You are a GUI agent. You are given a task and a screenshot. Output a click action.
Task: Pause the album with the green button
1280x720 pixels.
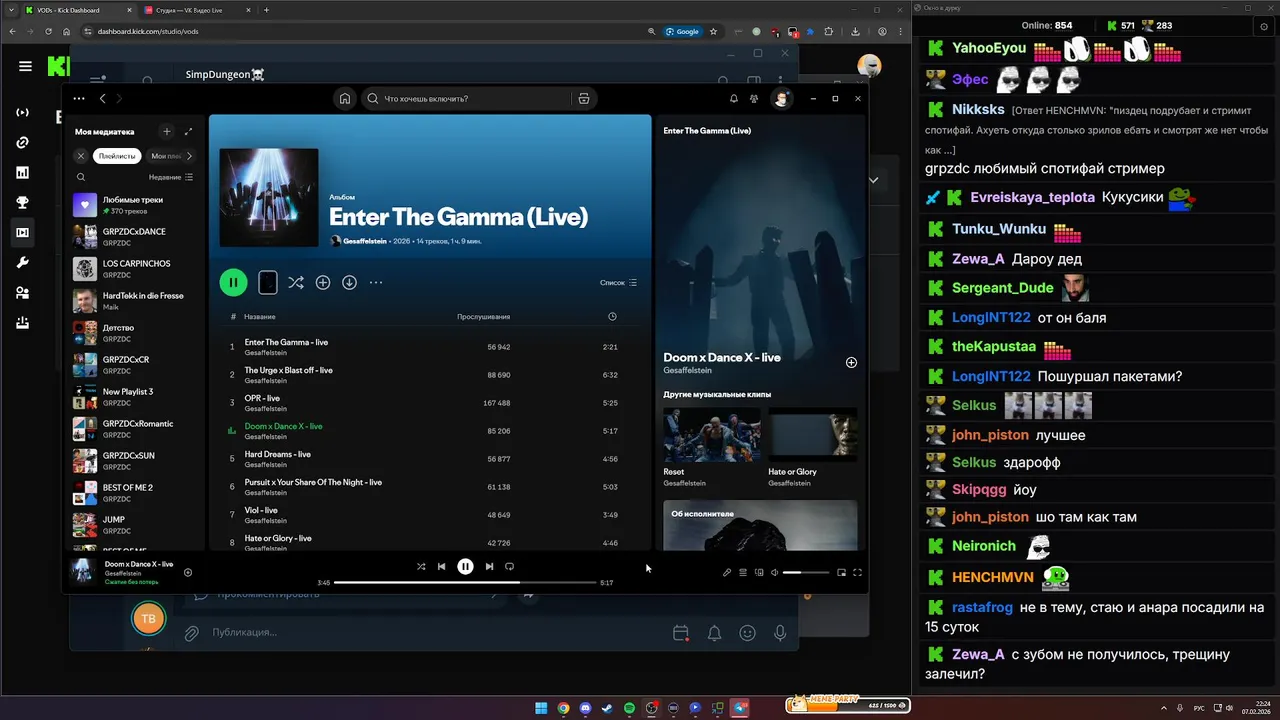click(x=233, y=283)
